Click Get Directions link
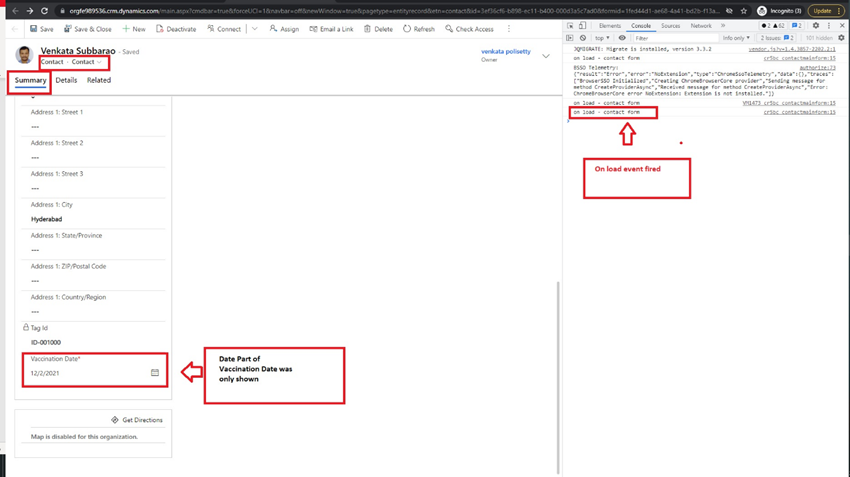 click(x=137, y=420)
